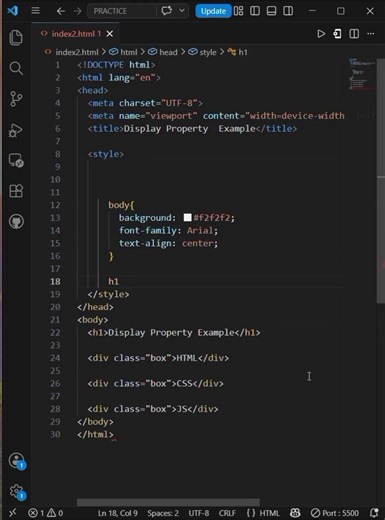Open the #f2f2f2 color swatch picker
The height and width of the screenshot is (520, 385).
click(x=187, y=218)
